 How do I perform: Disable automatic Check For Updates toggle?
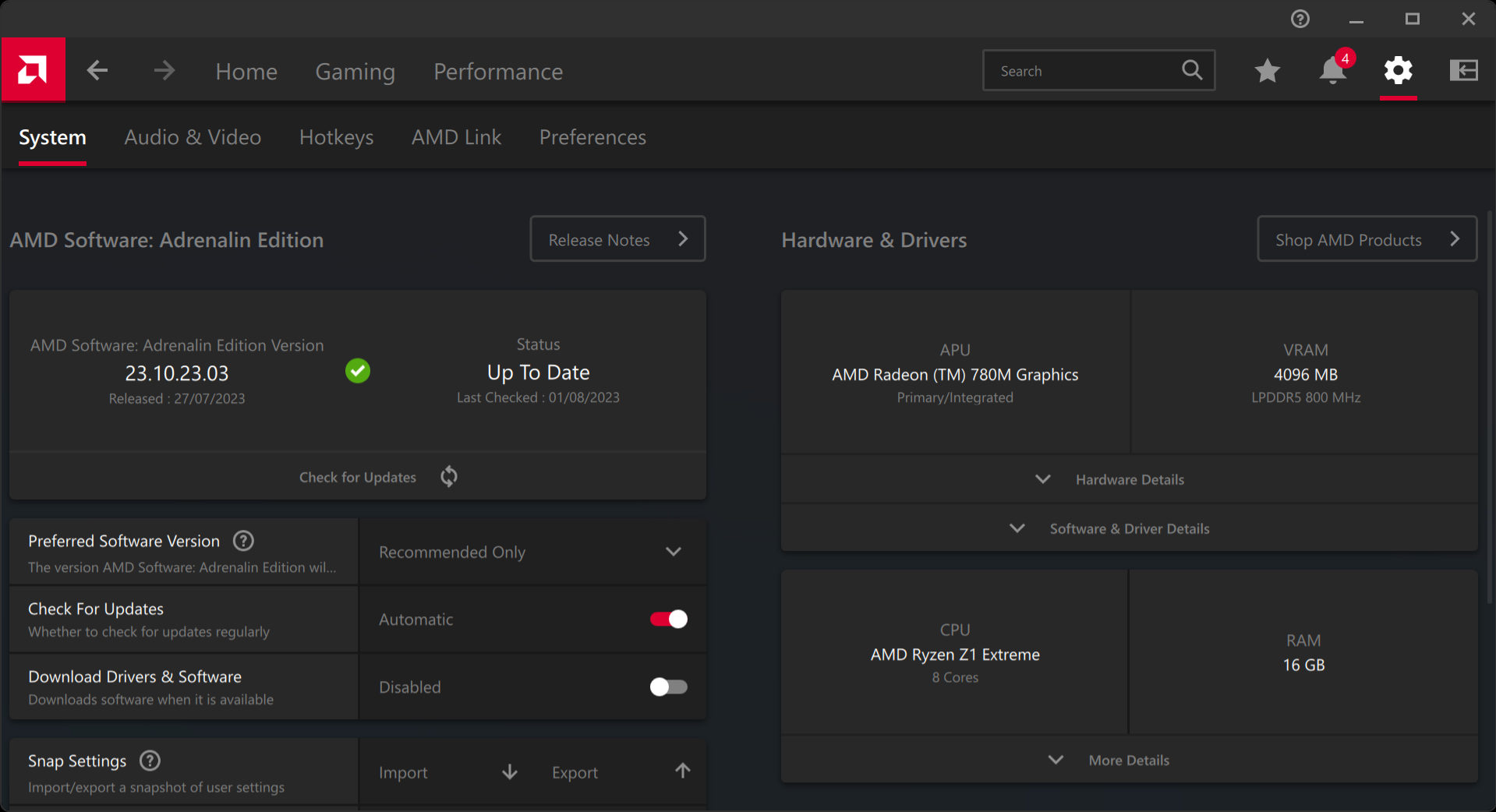[668, 620]
